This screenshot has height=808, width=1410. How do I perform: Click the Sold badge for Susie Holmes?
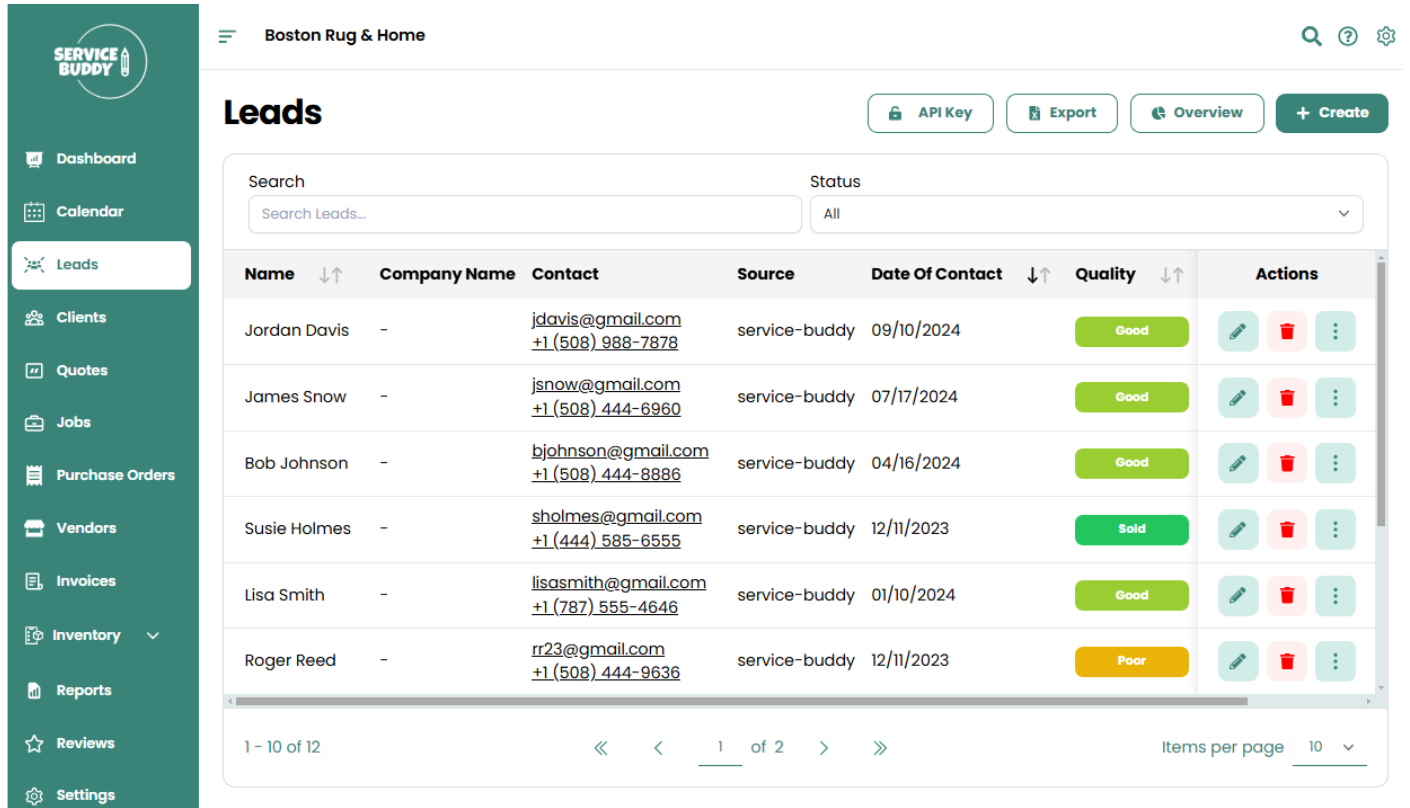pyautogui.click(x=1132, y=530)
